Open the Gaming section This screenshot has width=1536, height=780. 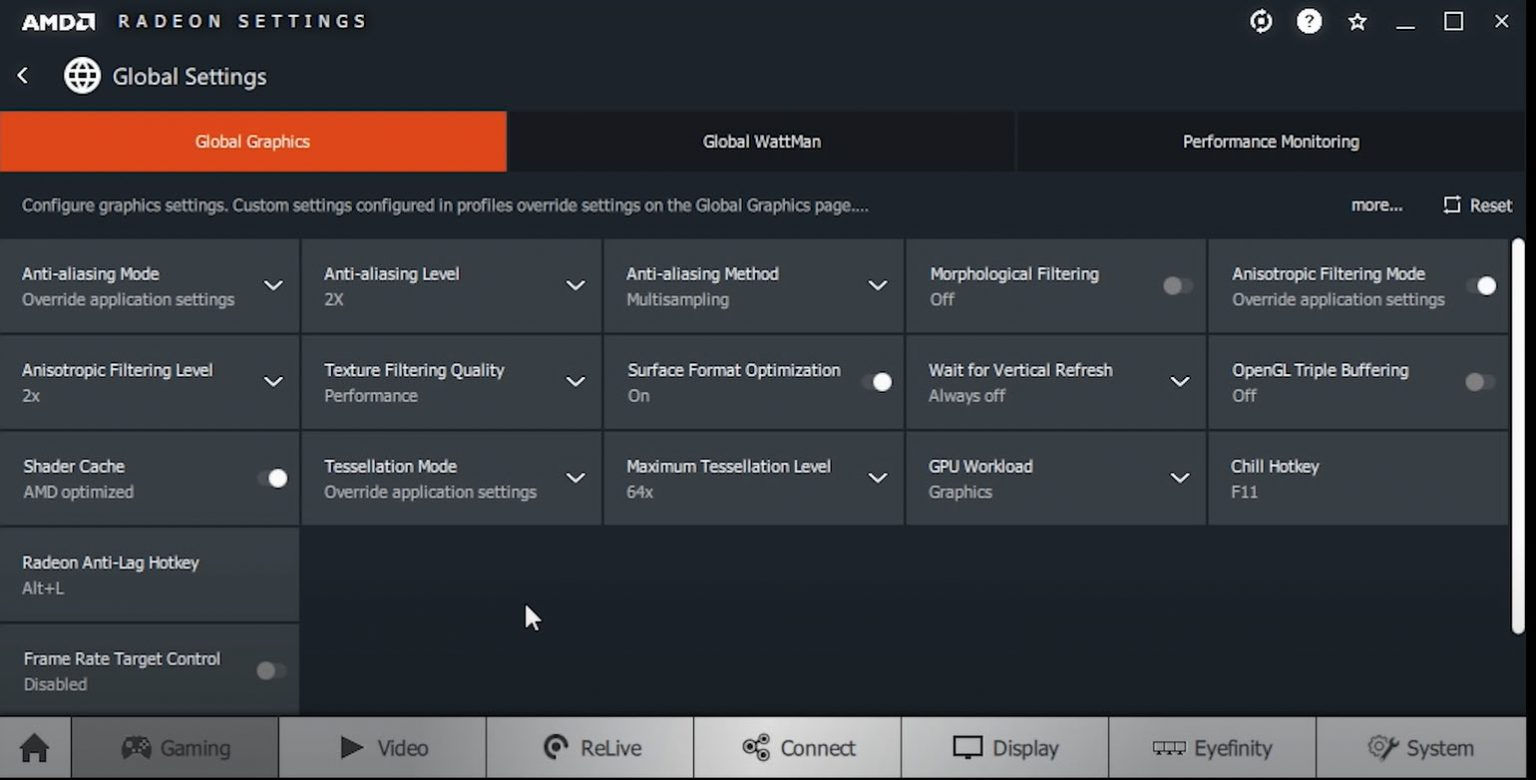(x=175, y=748)
